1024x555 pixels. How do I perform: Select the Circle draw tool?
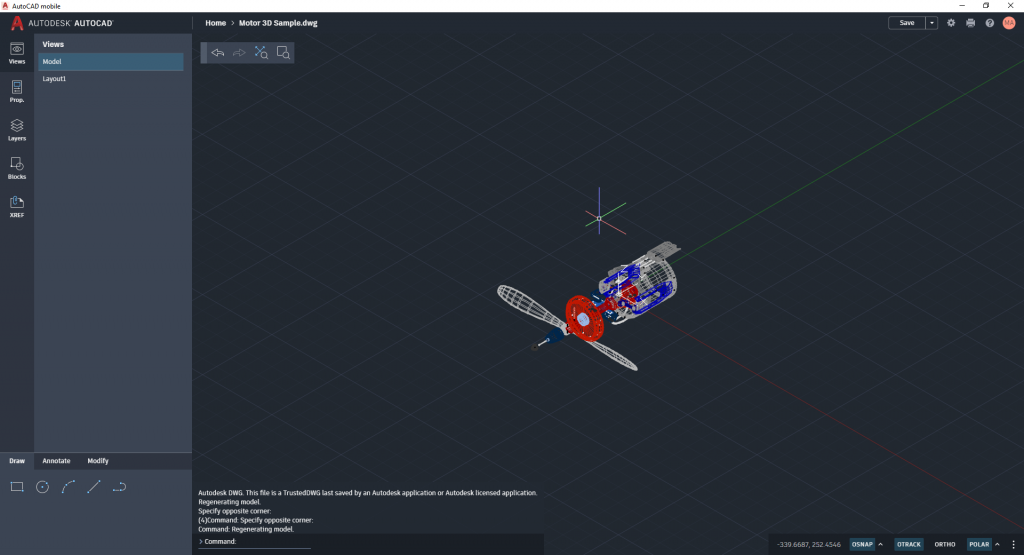click(42, 487)
